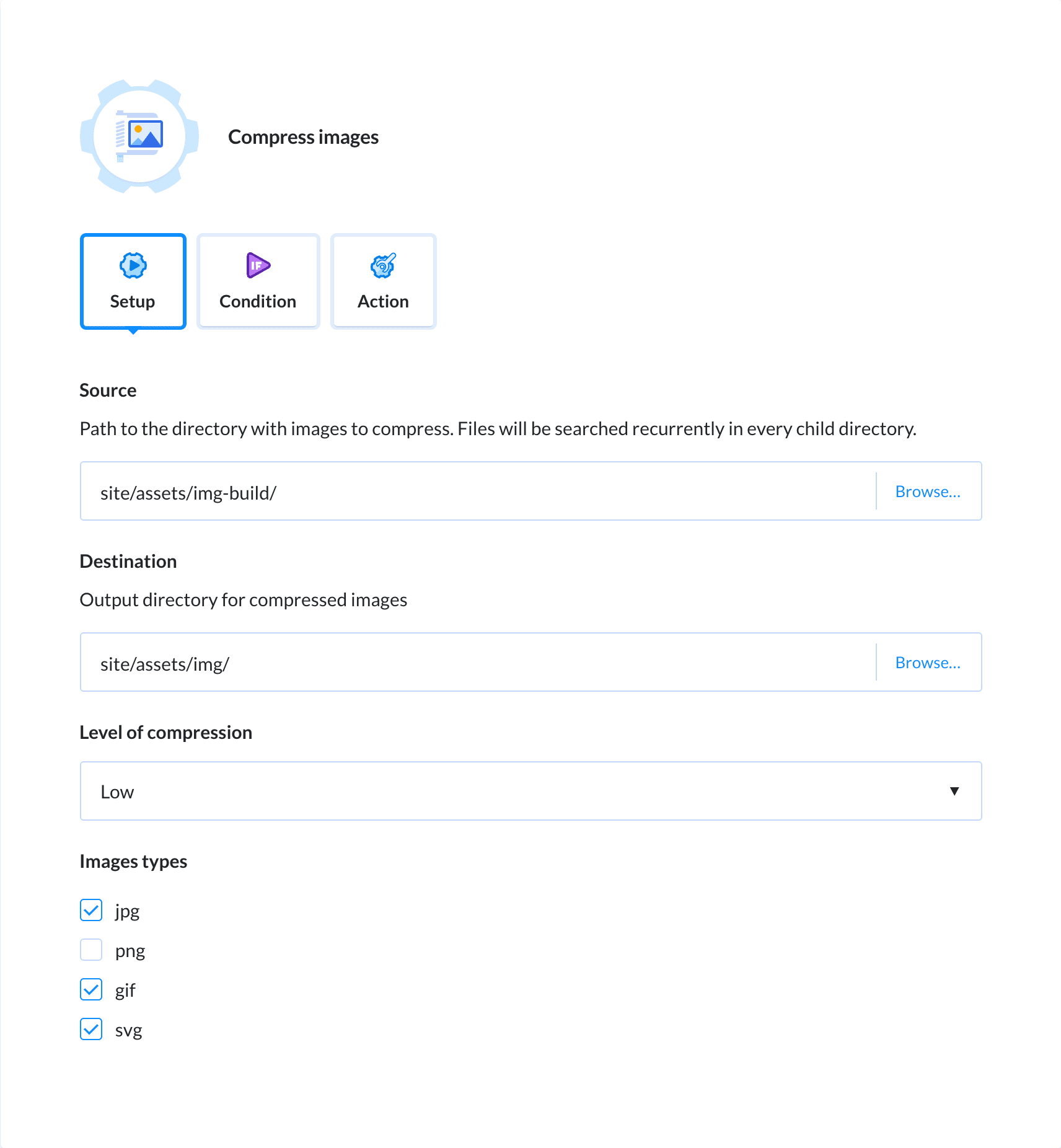The width and height of the screenshot is (1061, 1148).
Task: Click the purple IF play icon
Action: click(x=257, y=265)
